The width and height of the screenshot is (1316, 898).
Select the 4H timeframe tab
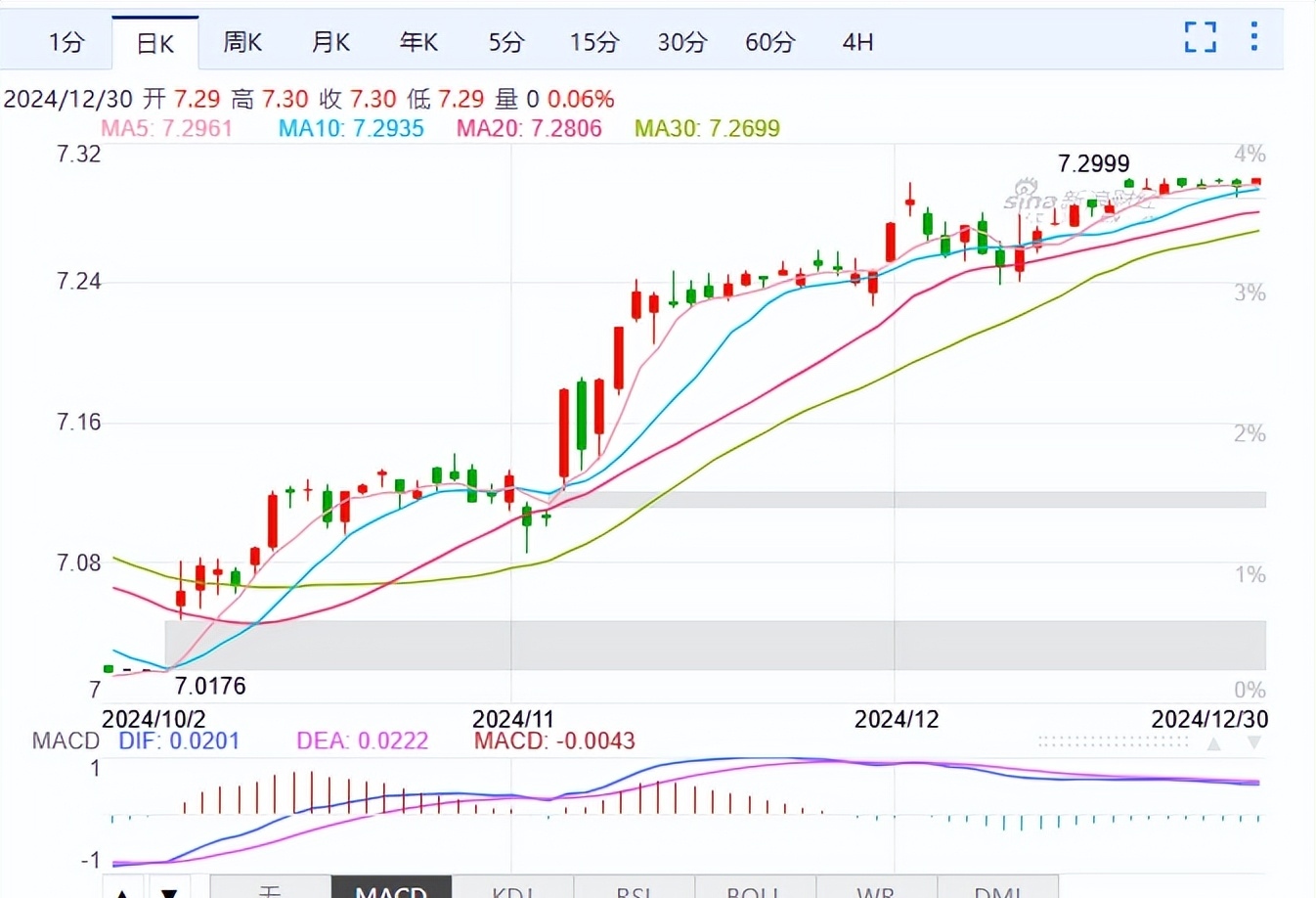[x=857, y=42]
